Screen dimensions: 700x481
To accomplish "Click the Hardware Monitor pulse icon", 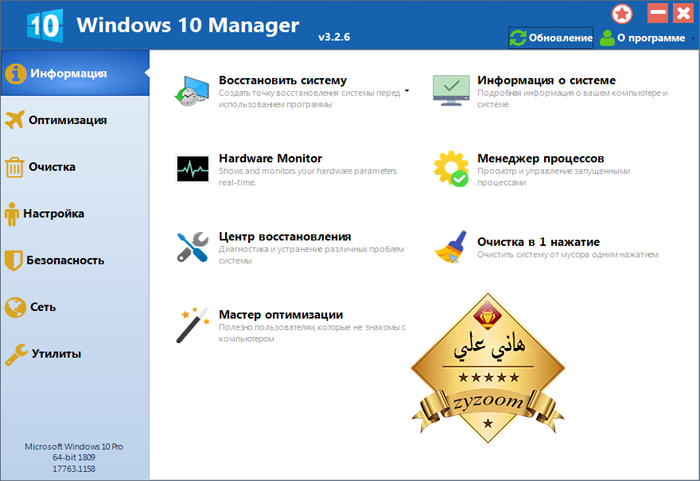I will [x=192, y=169].
